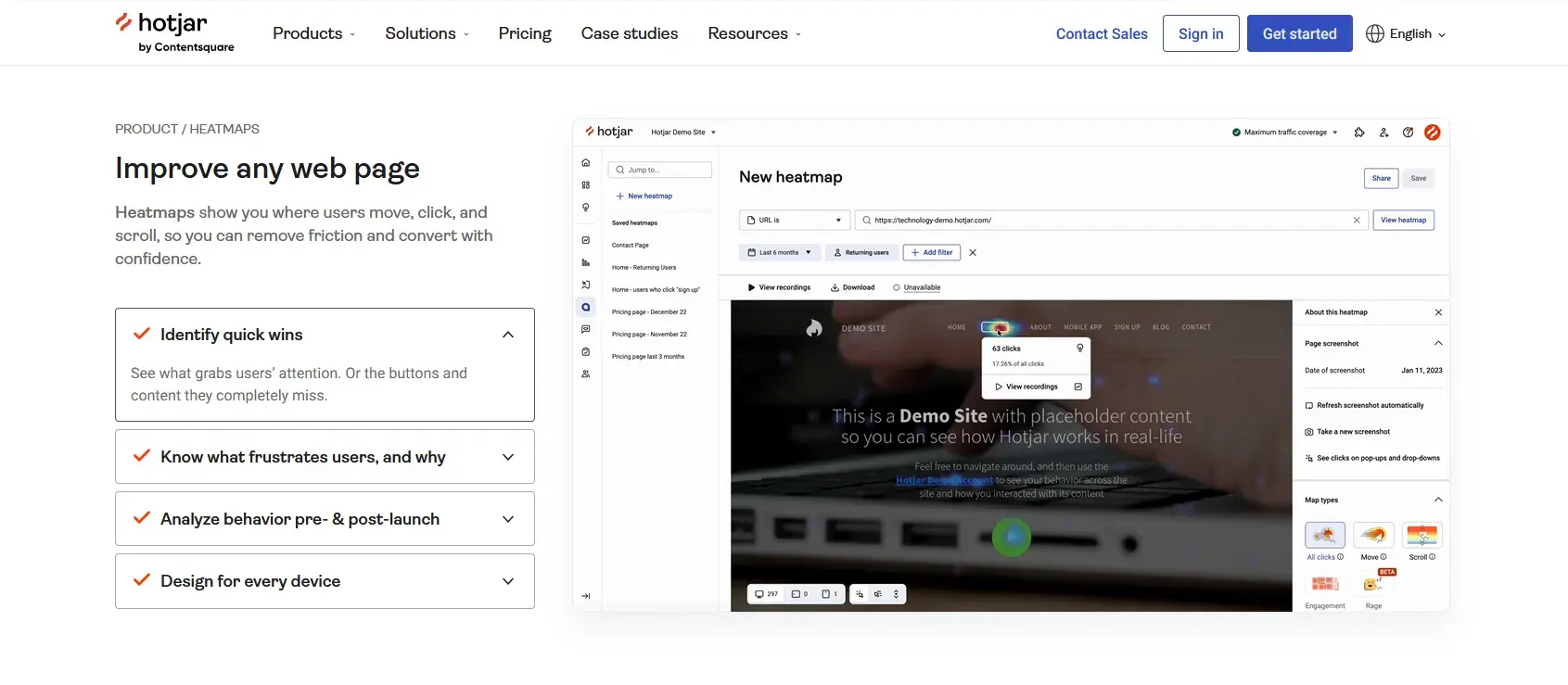Open the Products menu
The image size is (1568, 685).
[313, 33]
